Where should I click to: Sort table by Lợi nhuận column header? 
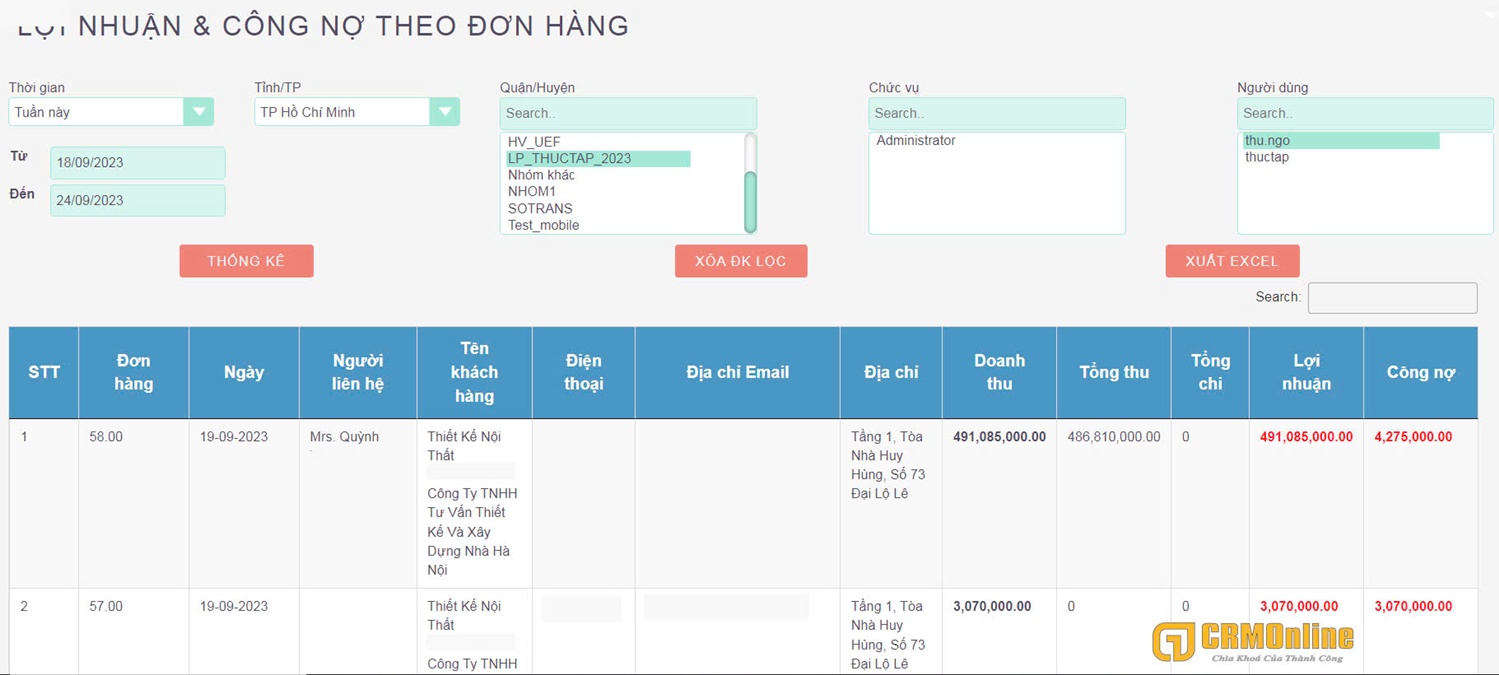[1305, 372]
